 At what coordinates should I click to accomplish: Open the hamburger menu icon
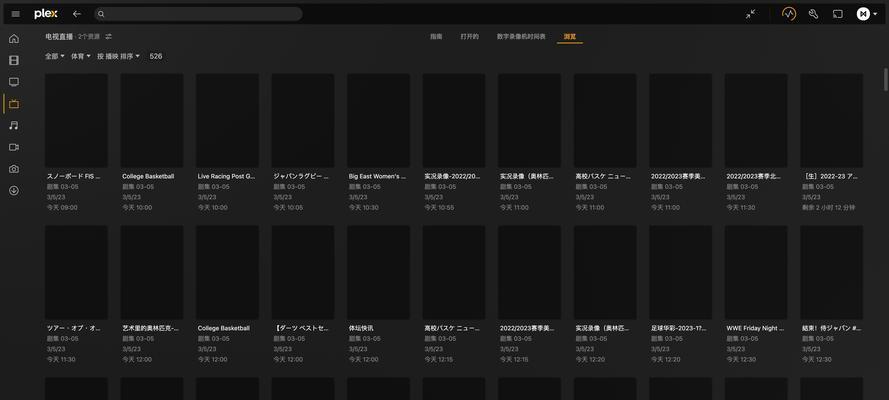tap(16, 14)
